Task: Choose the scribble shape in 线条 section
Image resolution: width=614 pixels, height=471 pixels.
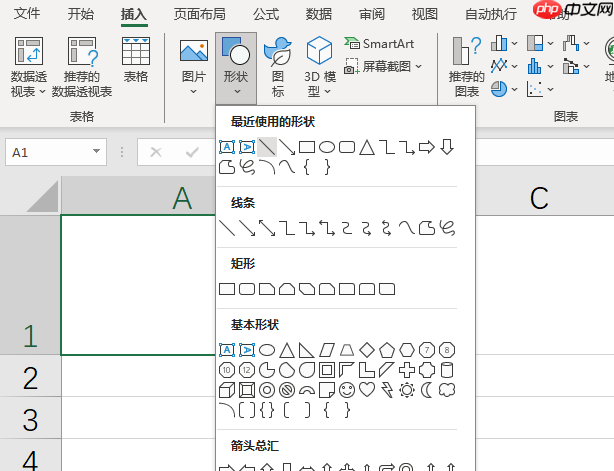Action: point(447,228)
